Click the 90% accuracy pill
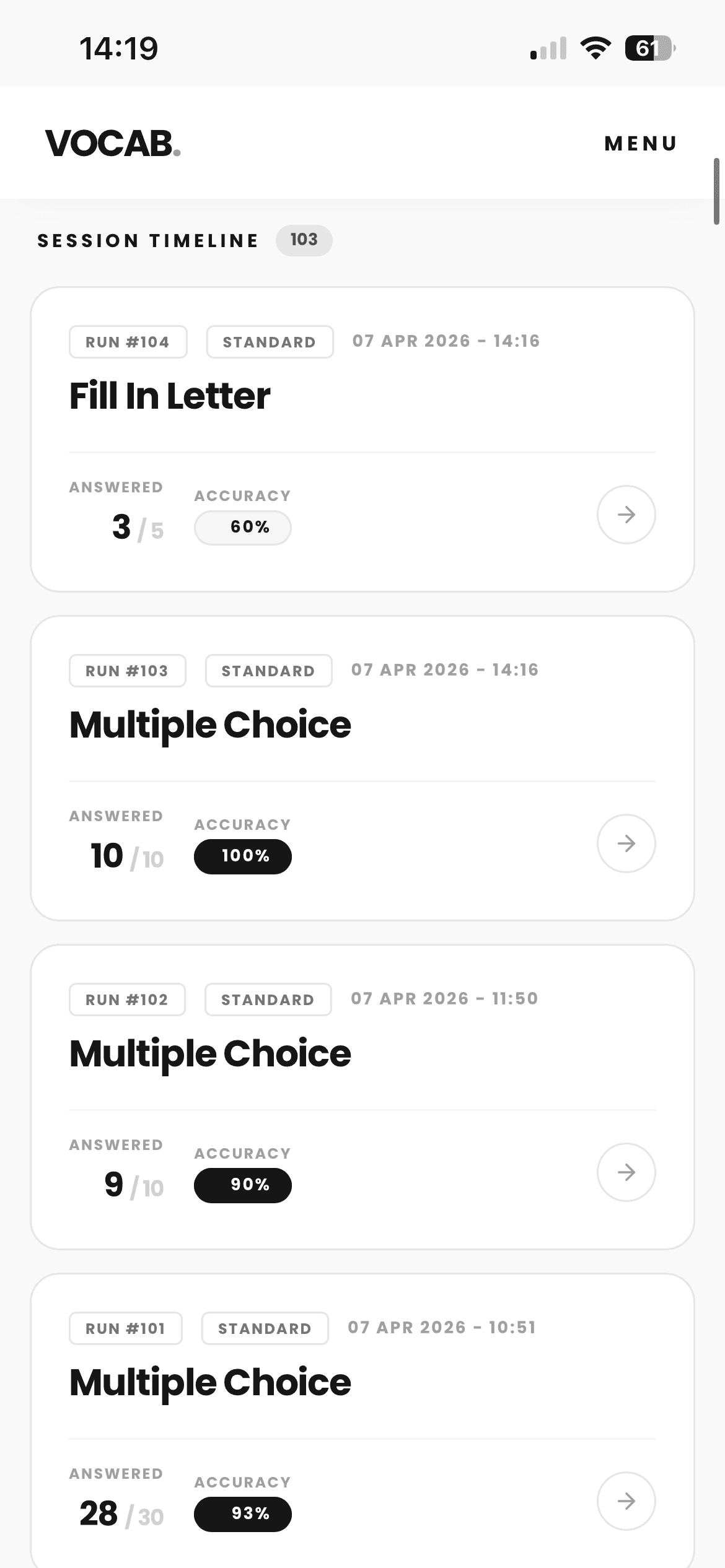The width and height of the screenshot is (725, 1568). [x=243, y=1185]
